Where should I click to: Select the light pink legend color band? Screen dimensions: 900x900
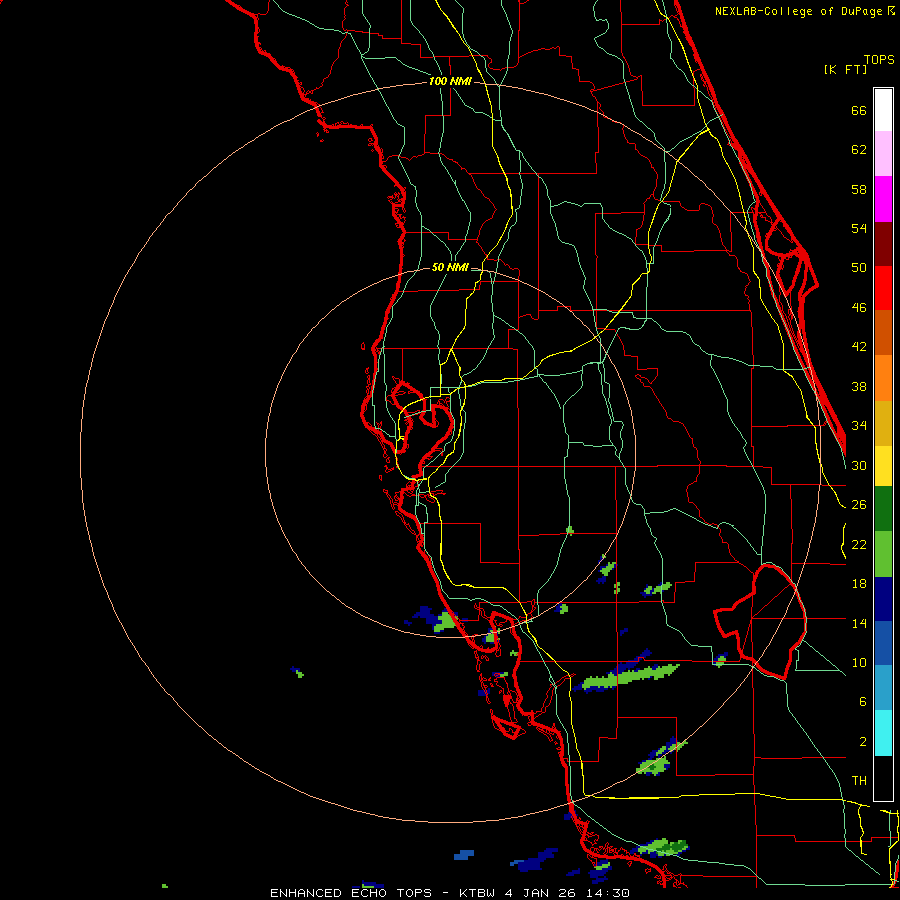point(883,153)
